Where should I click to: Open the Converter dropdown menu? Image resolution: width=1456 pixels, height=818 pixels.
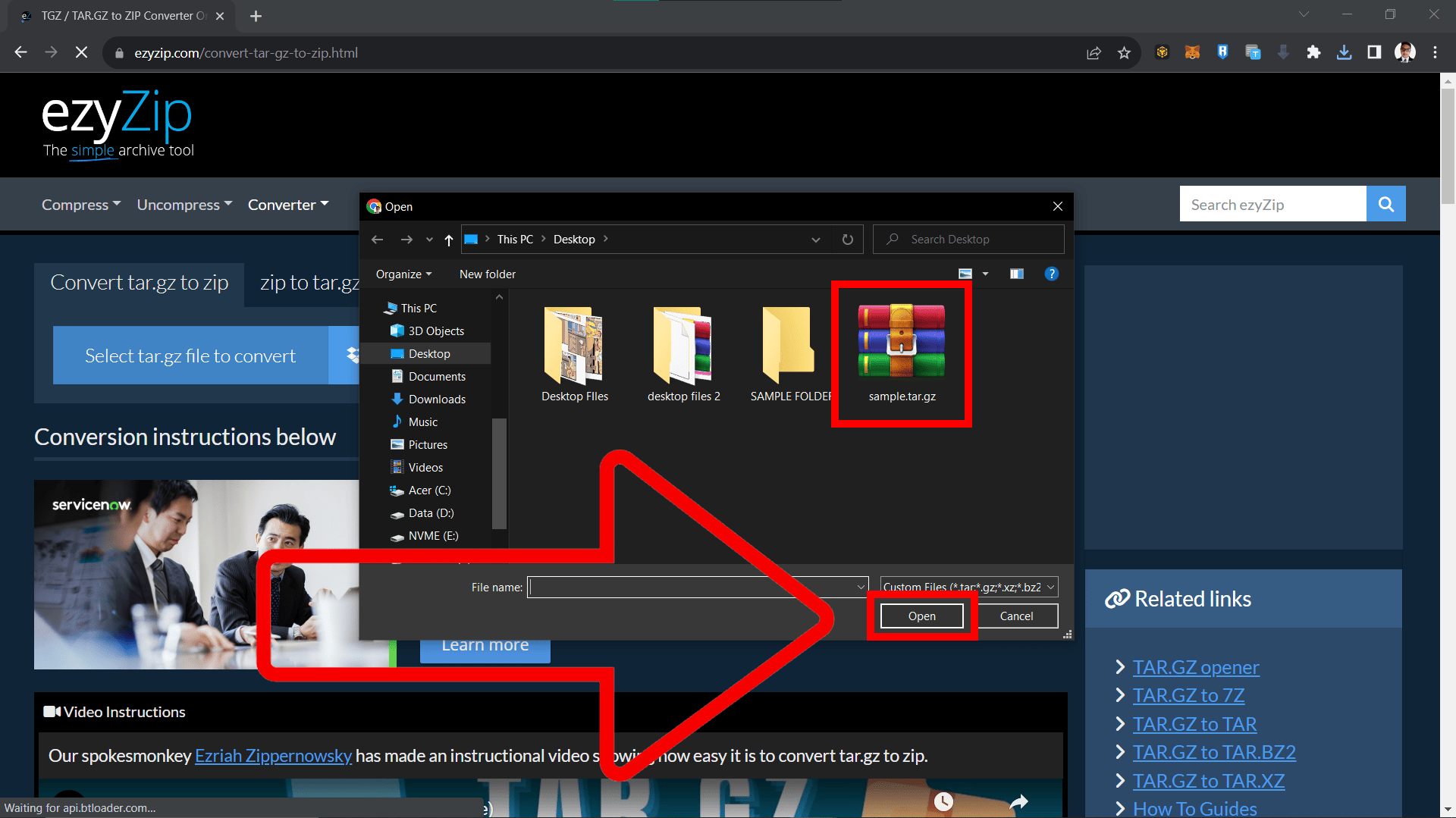pos(287,204)
